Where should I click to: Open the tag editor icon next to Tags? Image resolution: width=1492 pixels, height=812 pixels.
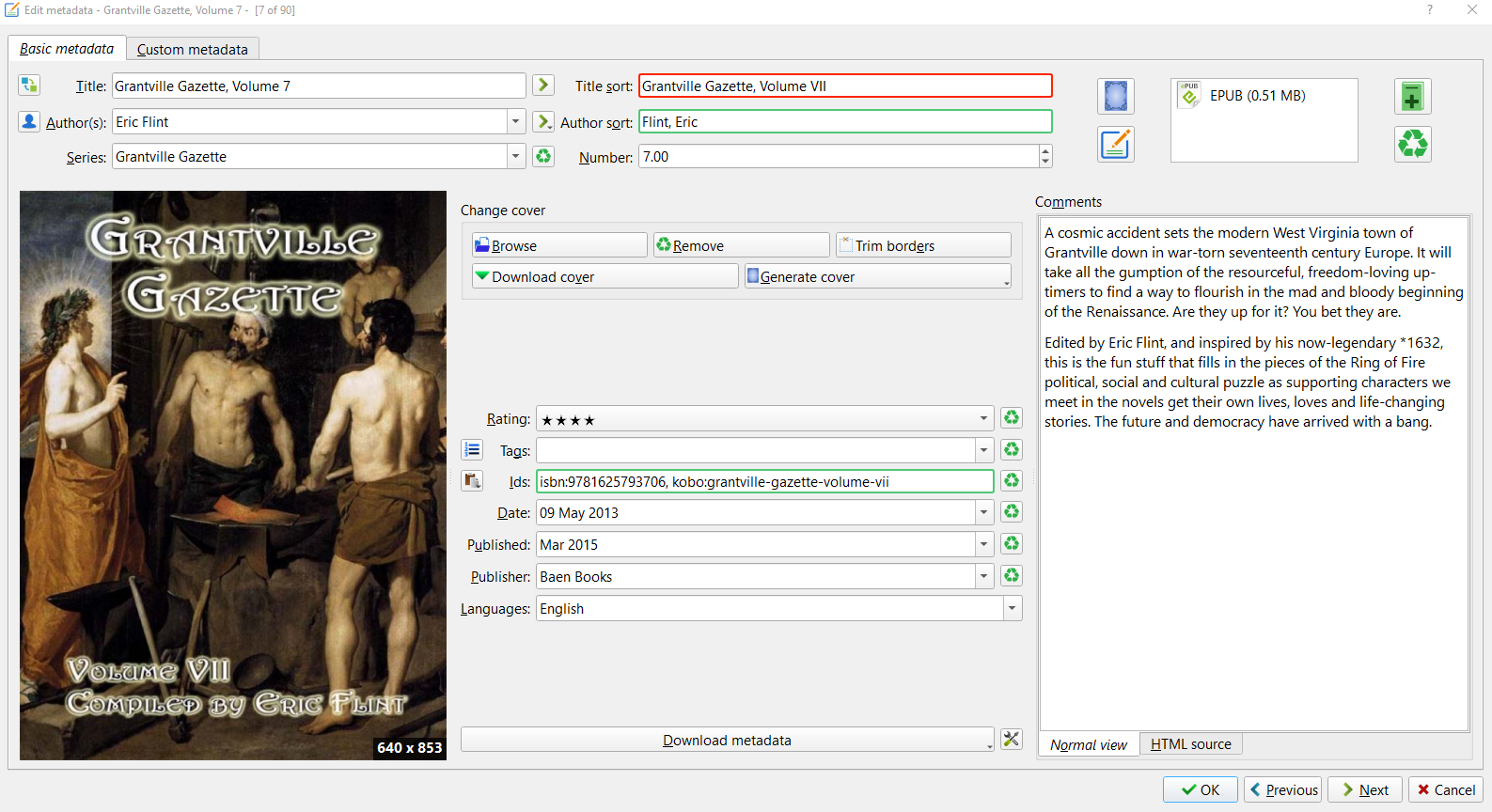[x=472, y=450]
